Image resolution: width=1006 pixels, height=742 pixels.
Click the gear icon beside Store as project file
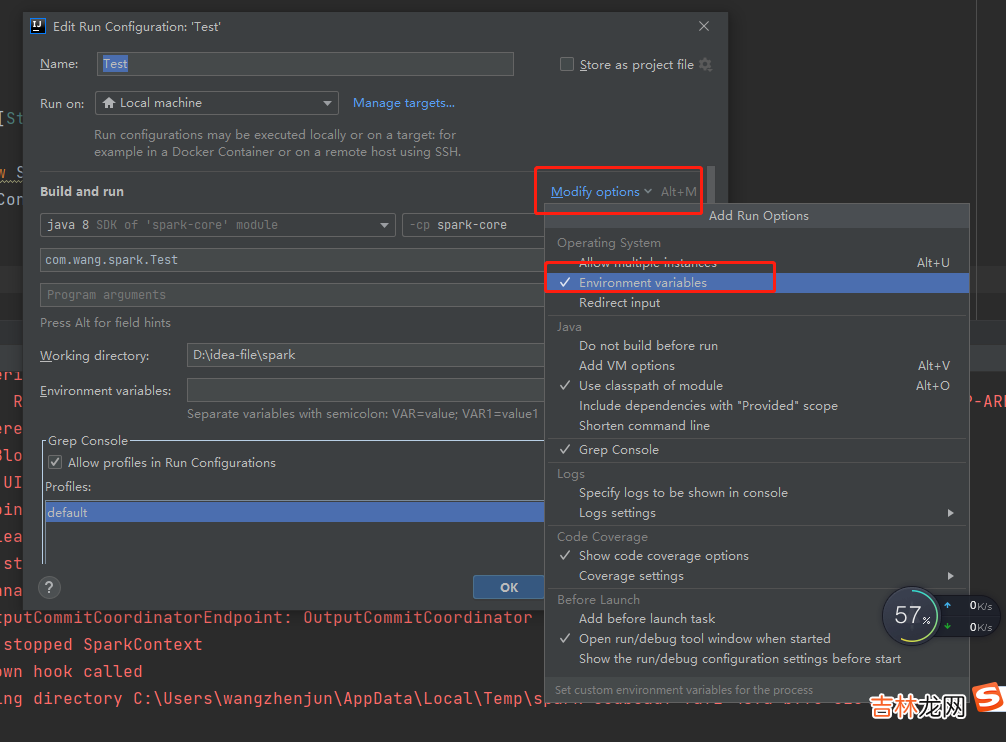point(705,65)
